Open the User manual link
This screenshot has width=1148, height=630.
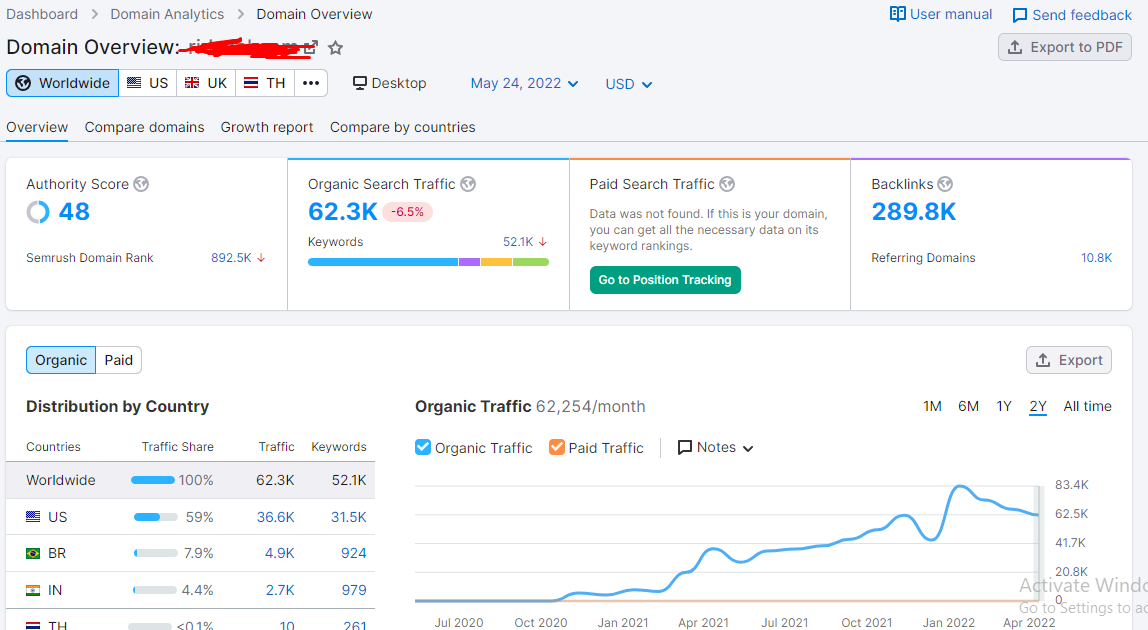coord(941,14)
